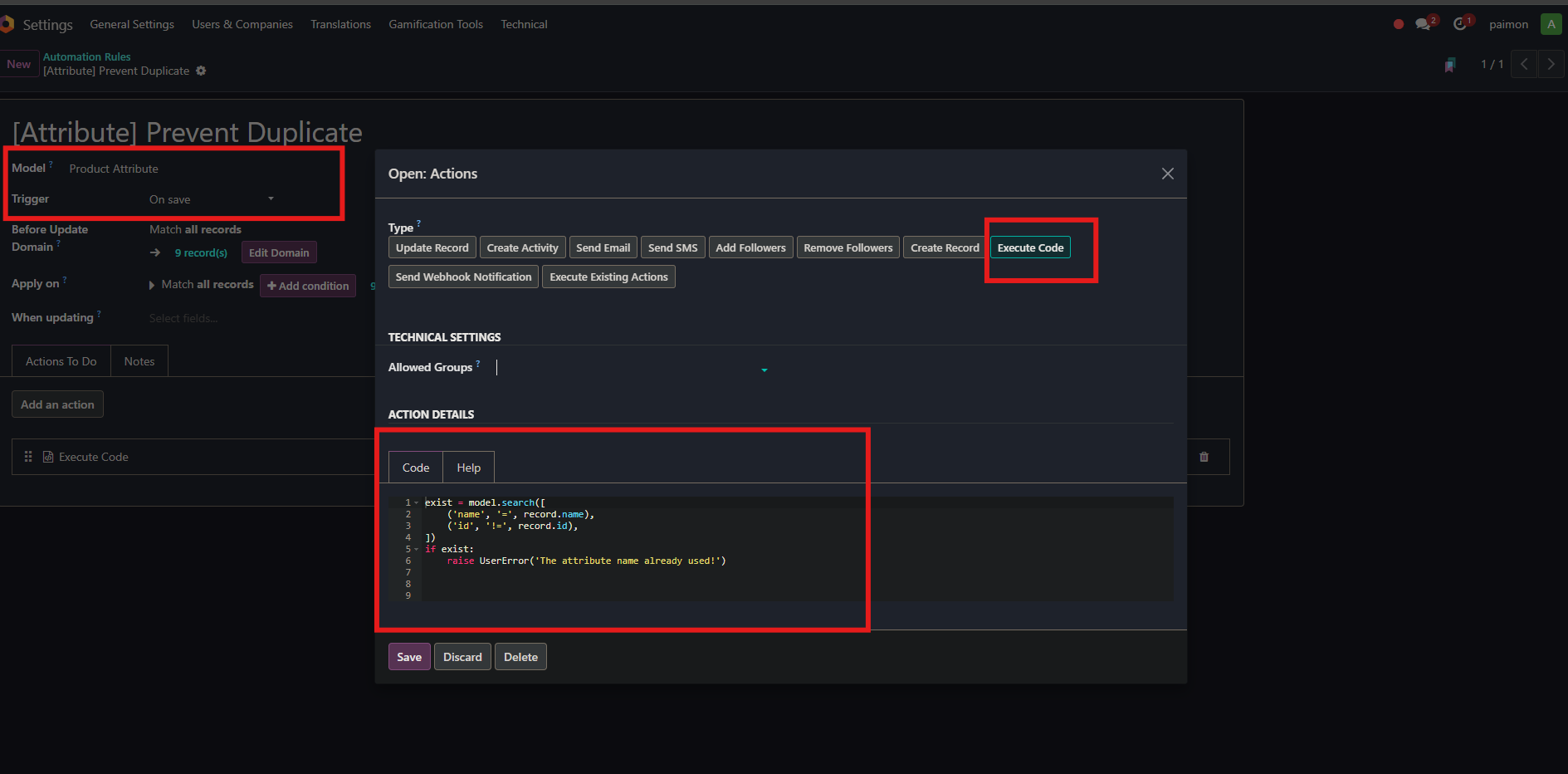Collapse code fold arrow on line 5

pyautogui.click(x=417, y=549)
